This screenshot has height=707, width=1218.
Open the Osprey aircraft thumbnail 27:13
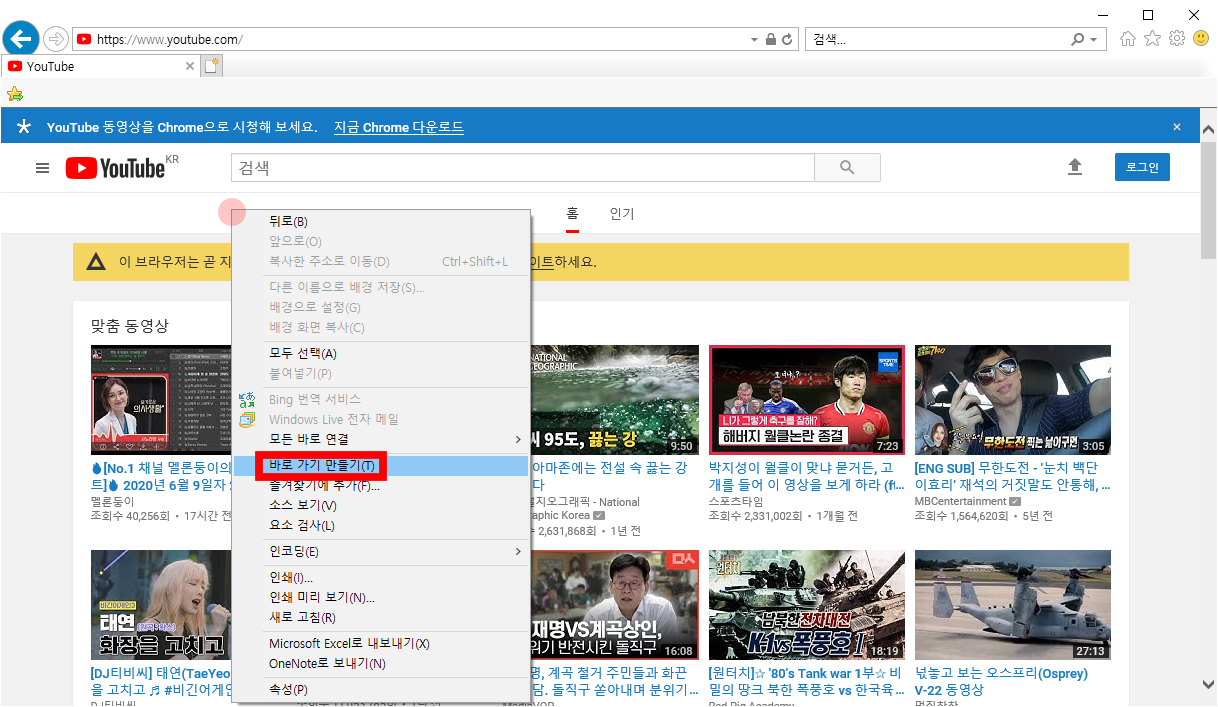(1012, 604)
